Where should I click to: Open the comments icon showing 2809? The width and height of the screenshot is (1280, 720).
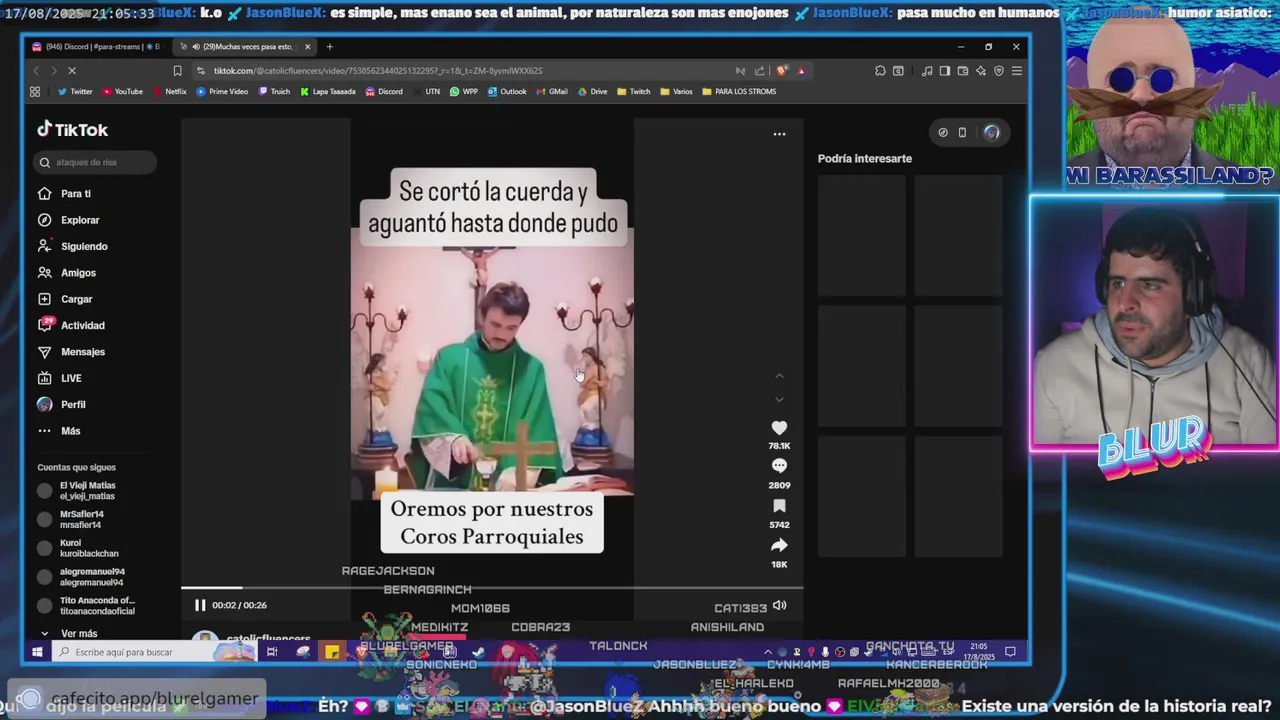click(779, 467)
